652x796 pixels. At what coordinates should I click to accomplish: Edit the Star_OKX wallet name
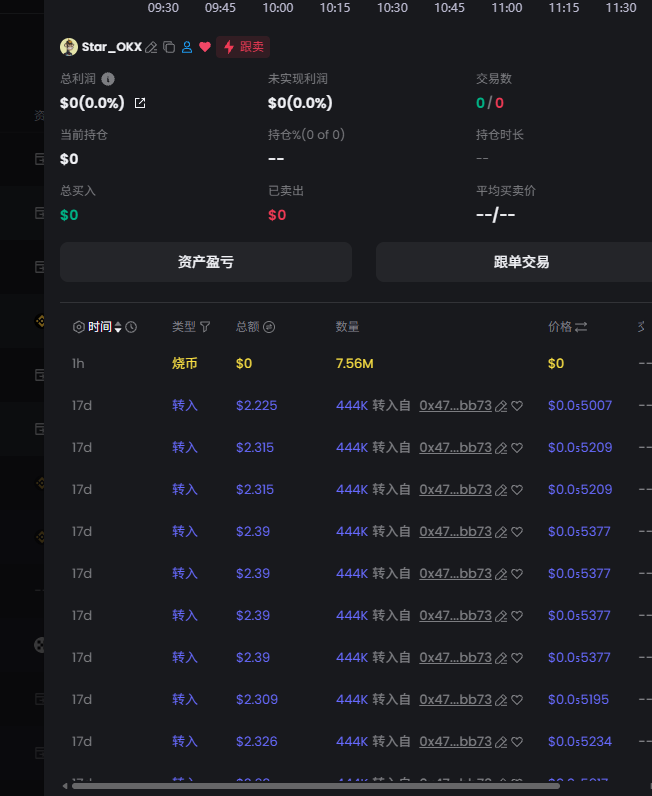pyautogui.click(x=151, y=47)
